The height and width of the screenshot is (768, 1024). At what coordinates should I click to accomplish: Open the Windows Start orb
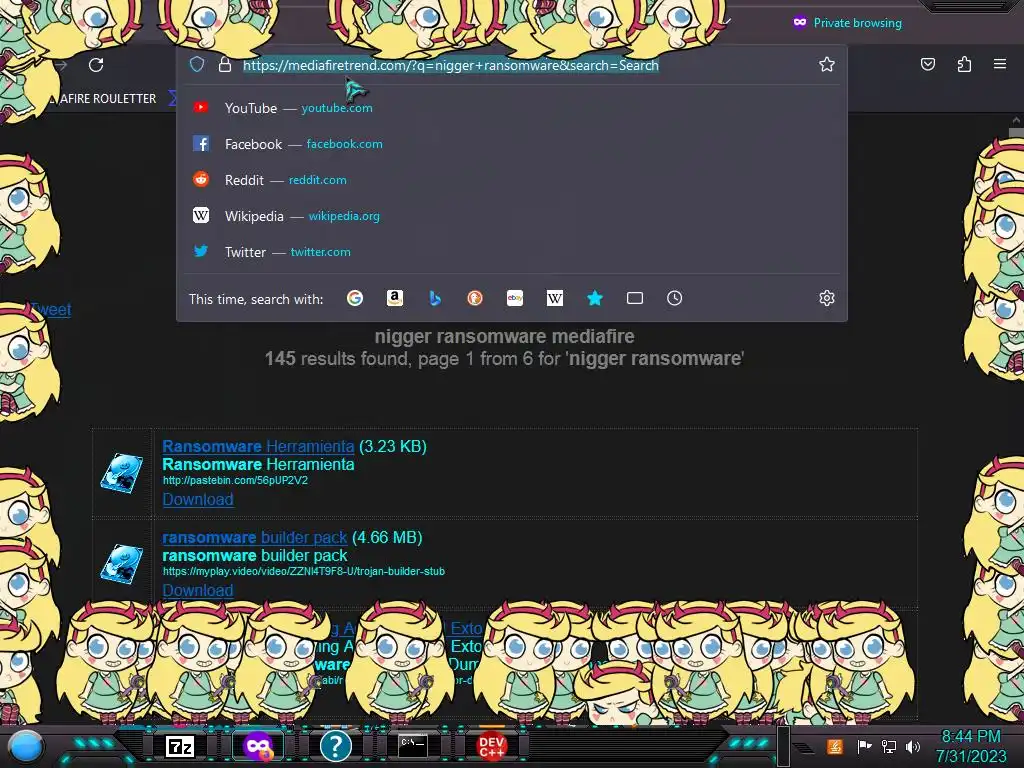pyautogui.click(x=26, y=746)
